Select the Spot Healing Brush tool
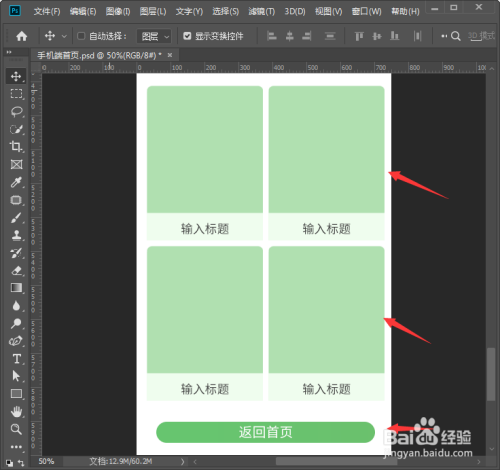The width and height of the screenshot is (500, 470). [16, 200]
